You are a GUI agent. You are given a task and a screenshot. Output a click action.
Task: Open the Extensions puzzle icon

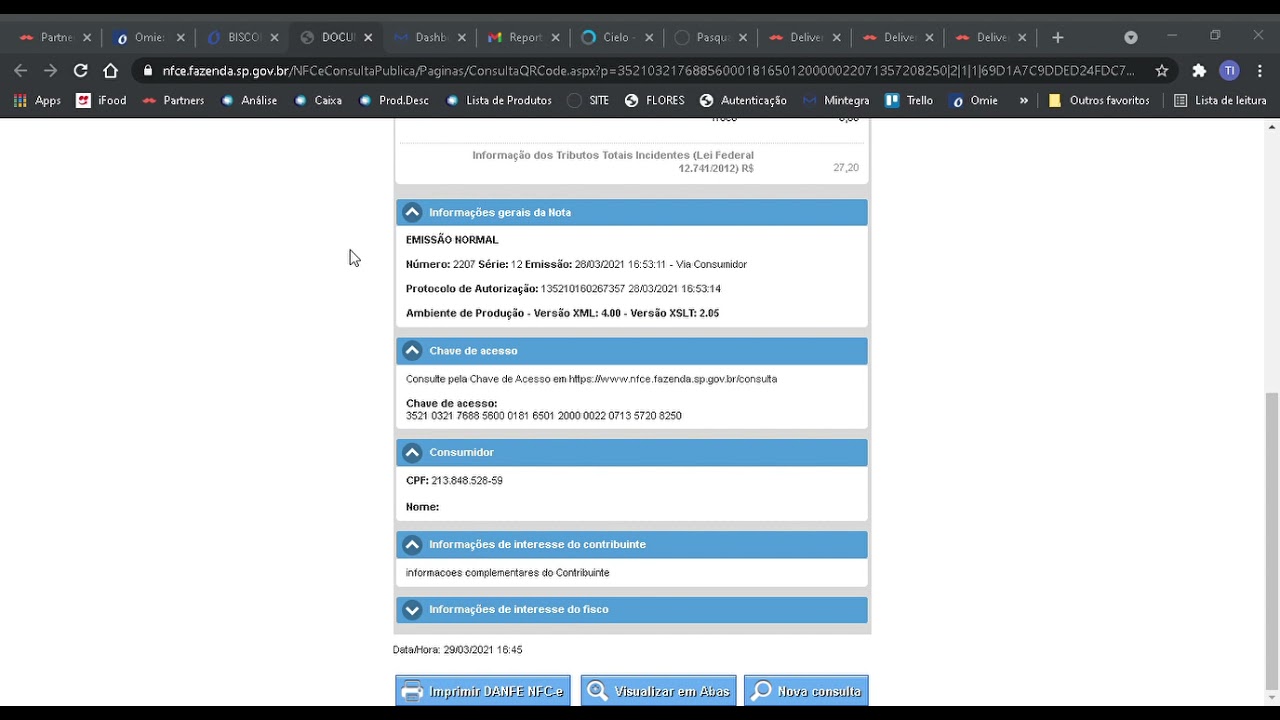click(x=1199, y=70)
